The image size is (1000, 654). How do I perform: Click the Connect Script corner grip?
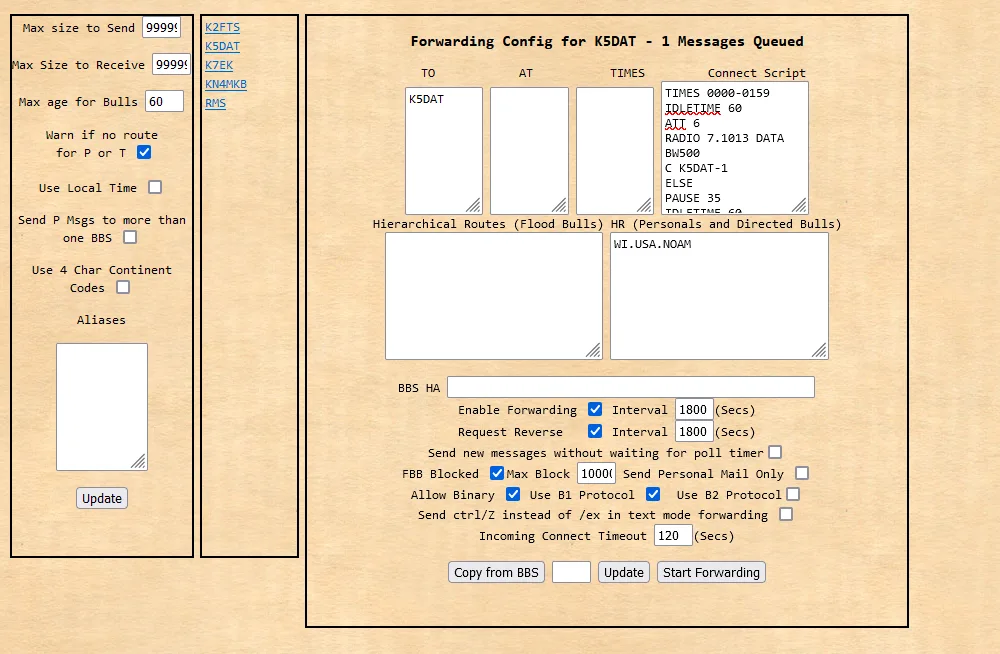799,205
